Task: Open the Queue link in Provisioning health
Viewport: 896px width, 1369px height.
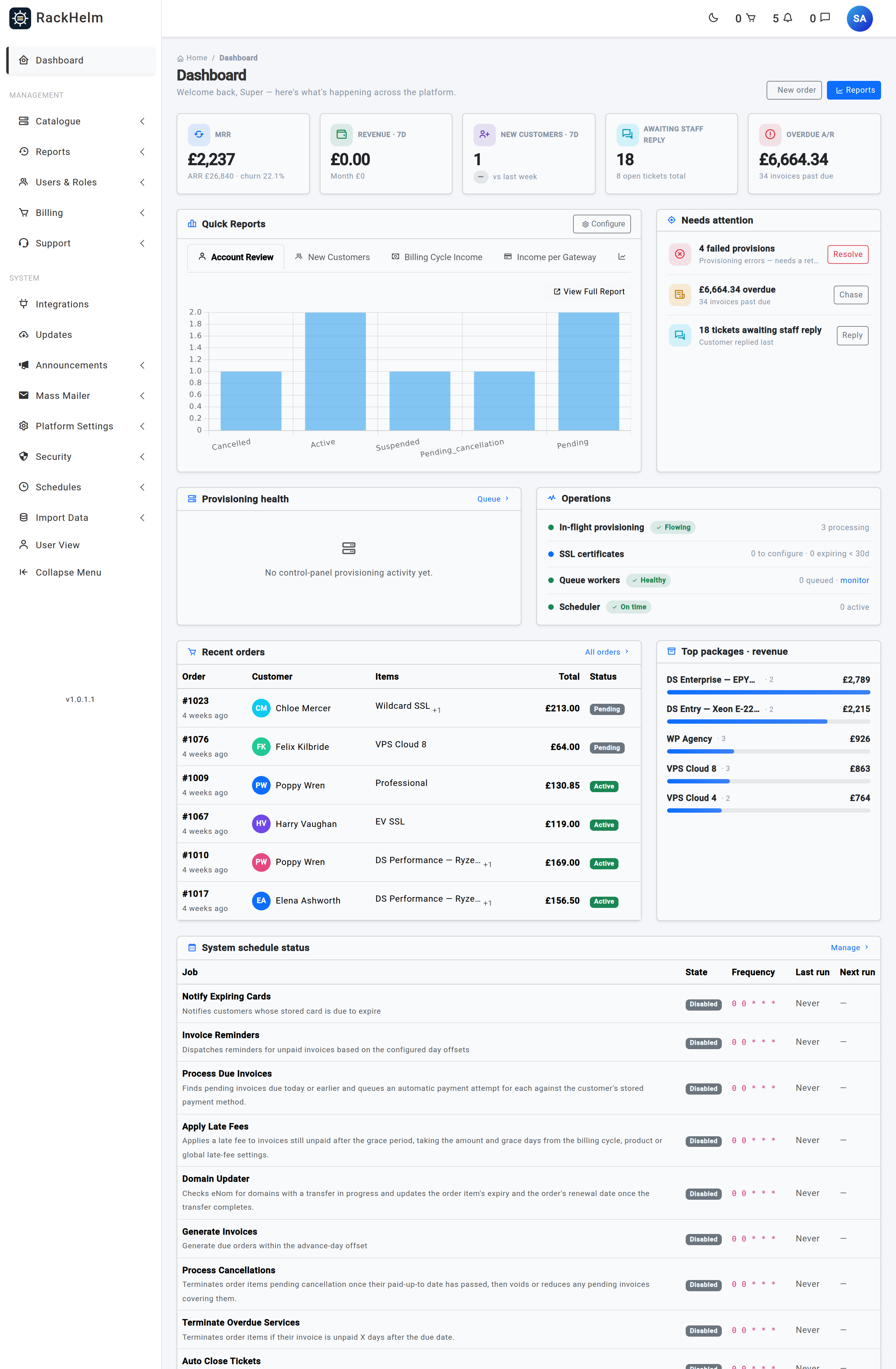Action: click(x=493, y=499)
